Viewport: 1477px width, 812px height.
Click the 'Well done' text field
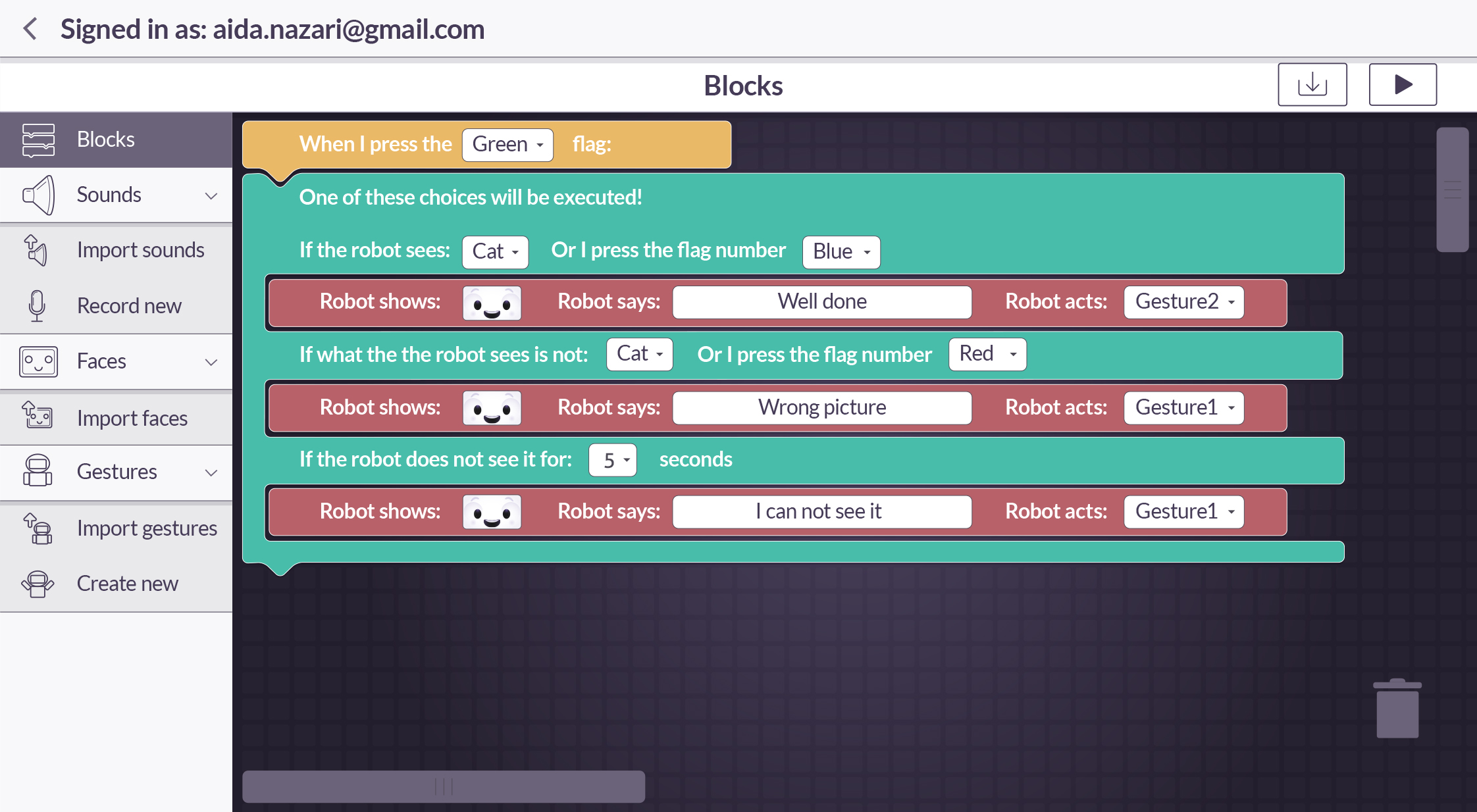pyautogui.click(x=821, y=302)
